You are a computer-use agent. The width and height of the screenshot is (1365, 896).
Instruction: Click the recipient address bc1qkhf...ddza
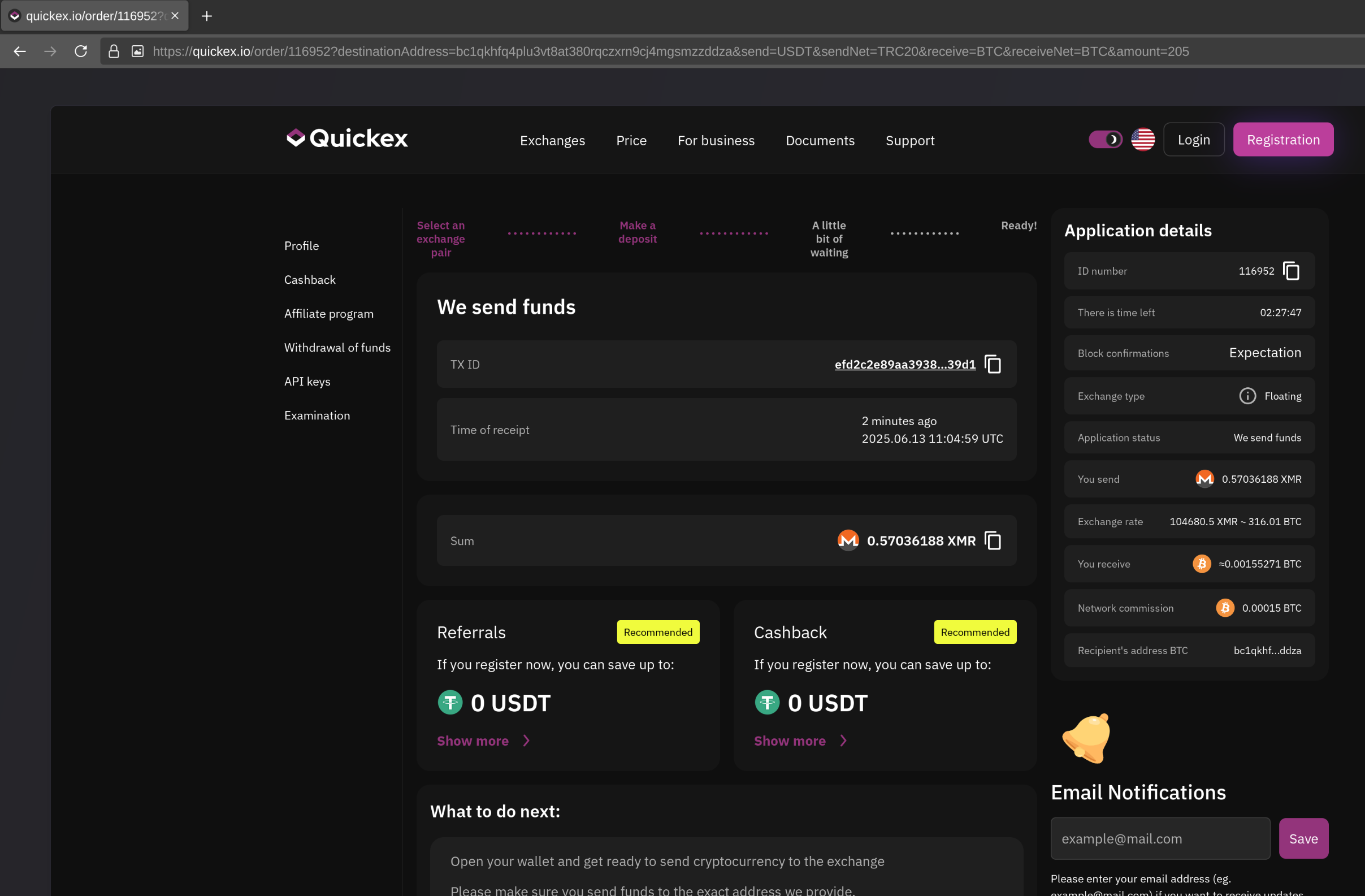click(x=1267, y=651)
